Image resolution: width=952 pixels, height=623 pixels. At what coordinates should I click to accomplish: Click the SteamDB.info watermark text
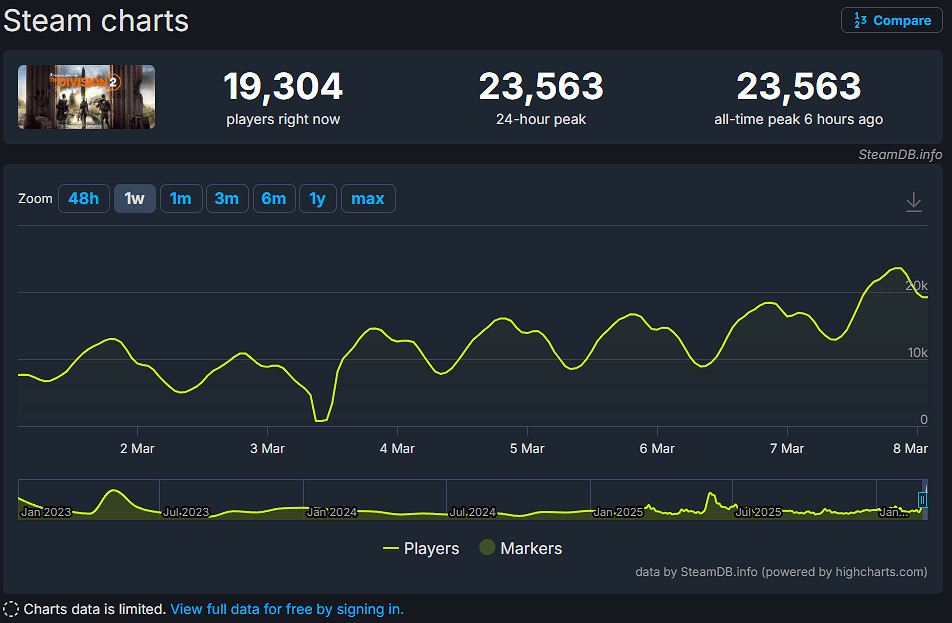900,154
